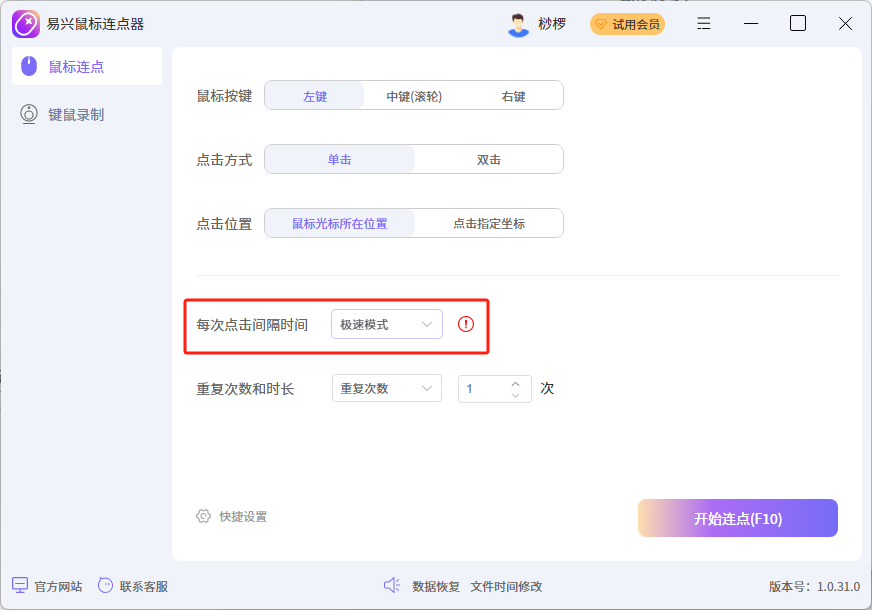Click the 易兴鼠标连点器 app logo icon
Image resolution: width=872 pixels, height=610 pixels.
coord(26,24)
